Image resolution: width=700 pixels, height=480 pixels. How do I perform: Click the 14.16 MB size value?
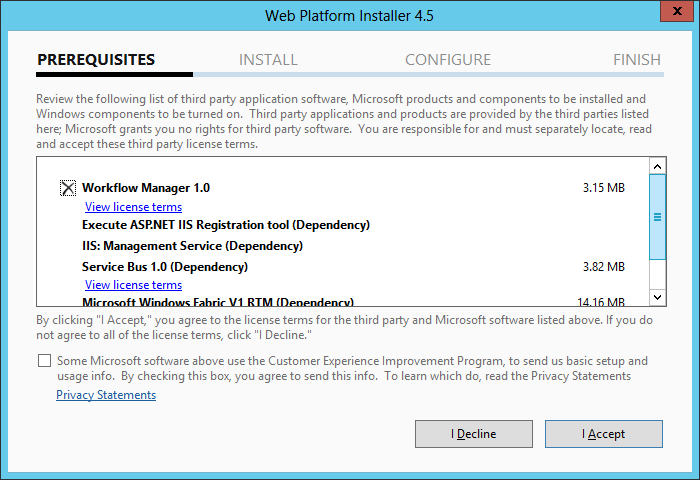[601, 302]
